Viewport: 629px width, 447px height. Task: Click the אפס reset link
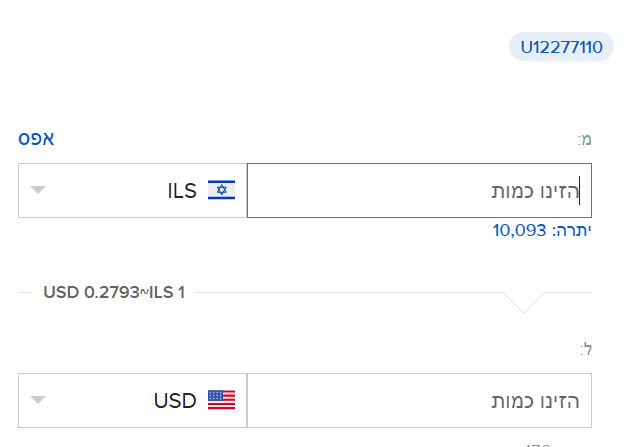[35, 138]
